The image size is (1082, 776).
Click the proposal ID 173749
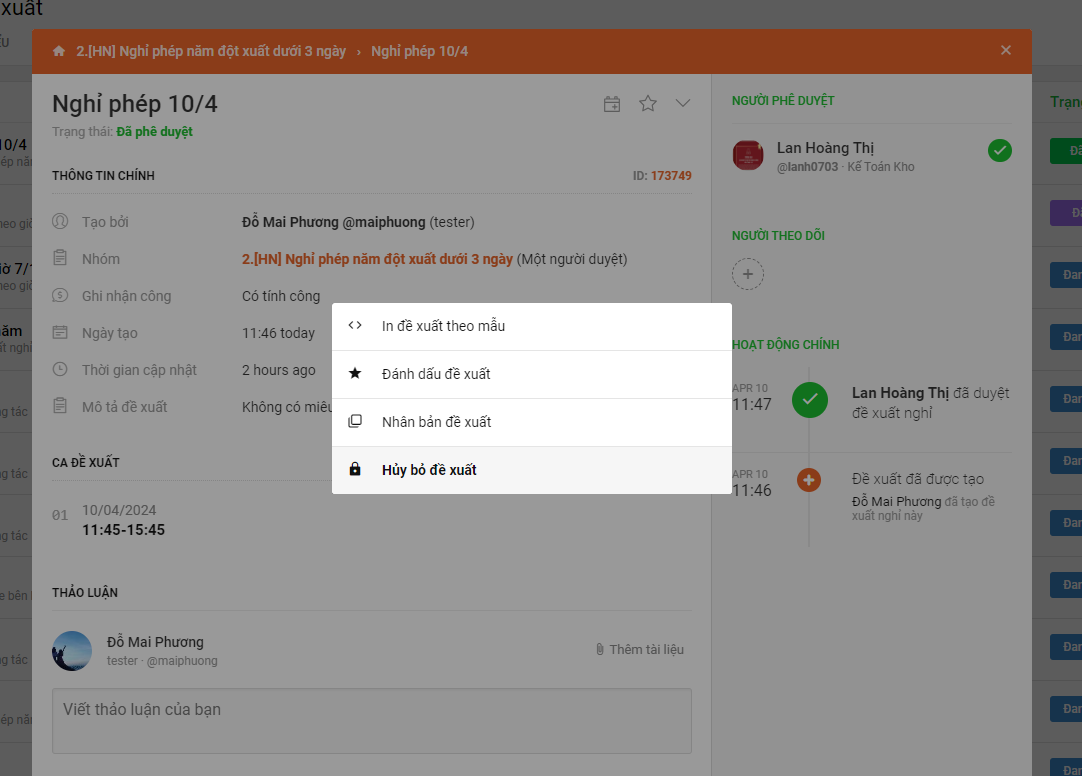[x=671, y=176]
